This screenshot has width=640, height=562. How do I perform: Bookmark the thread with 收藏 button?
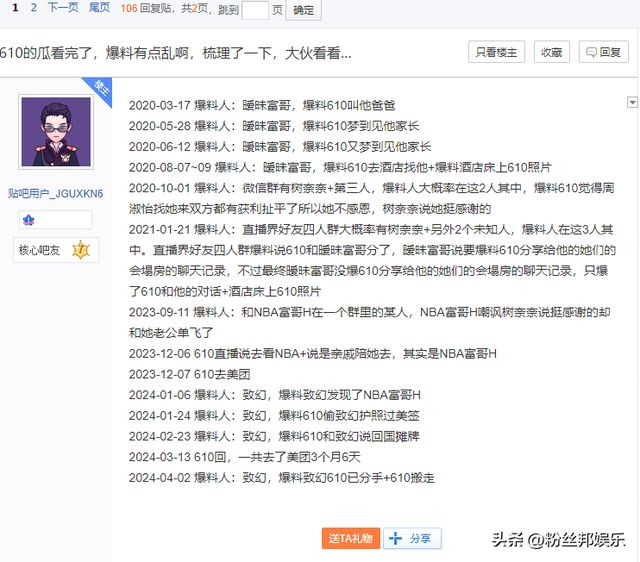[x=551, y=52]
